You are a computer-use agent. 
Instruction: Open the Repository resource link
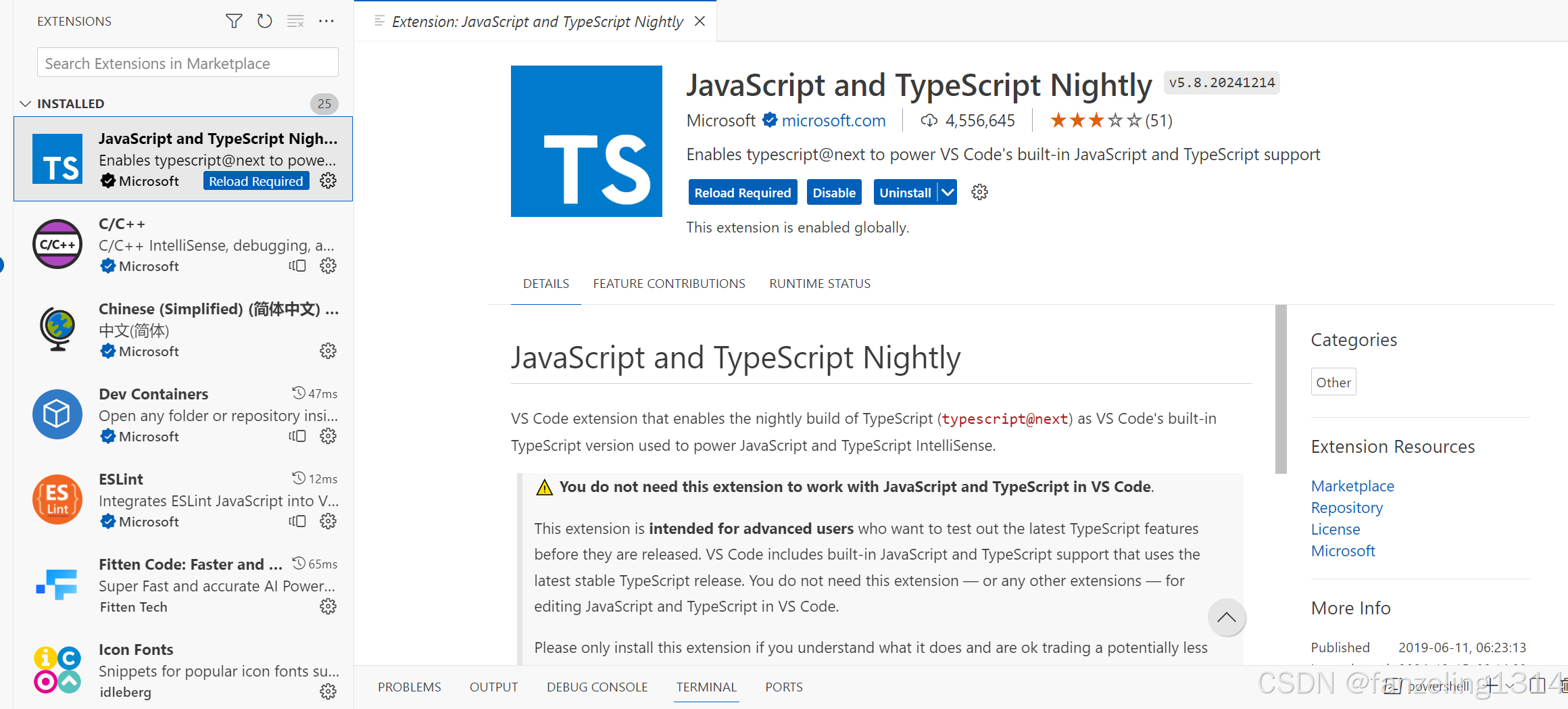1347,508
